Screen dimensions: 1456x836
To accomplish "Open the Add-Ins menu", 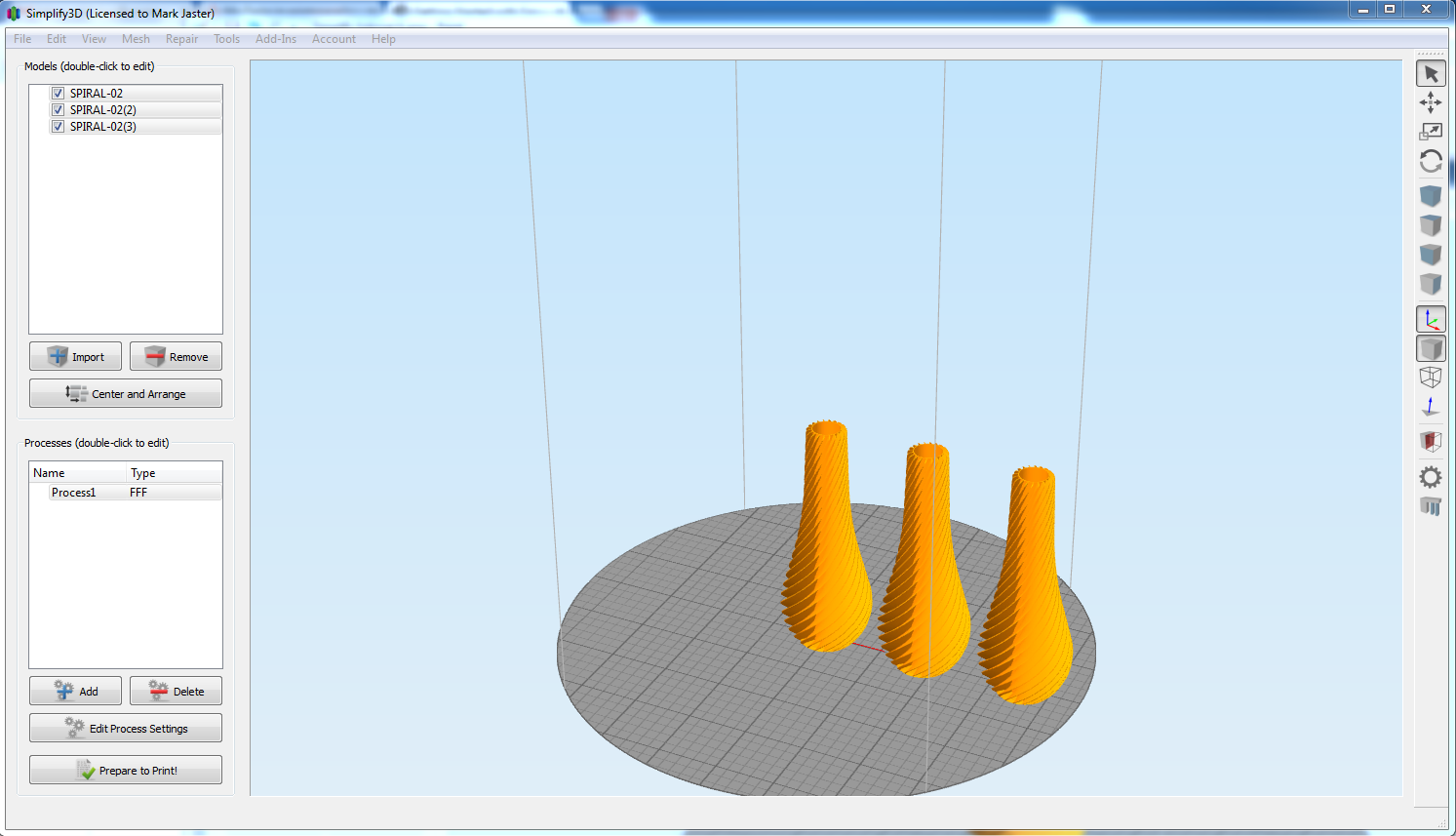I will (x=276, y=39).
